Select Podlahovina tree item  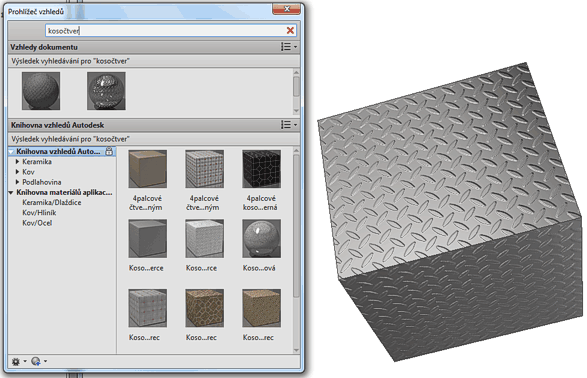42,182
